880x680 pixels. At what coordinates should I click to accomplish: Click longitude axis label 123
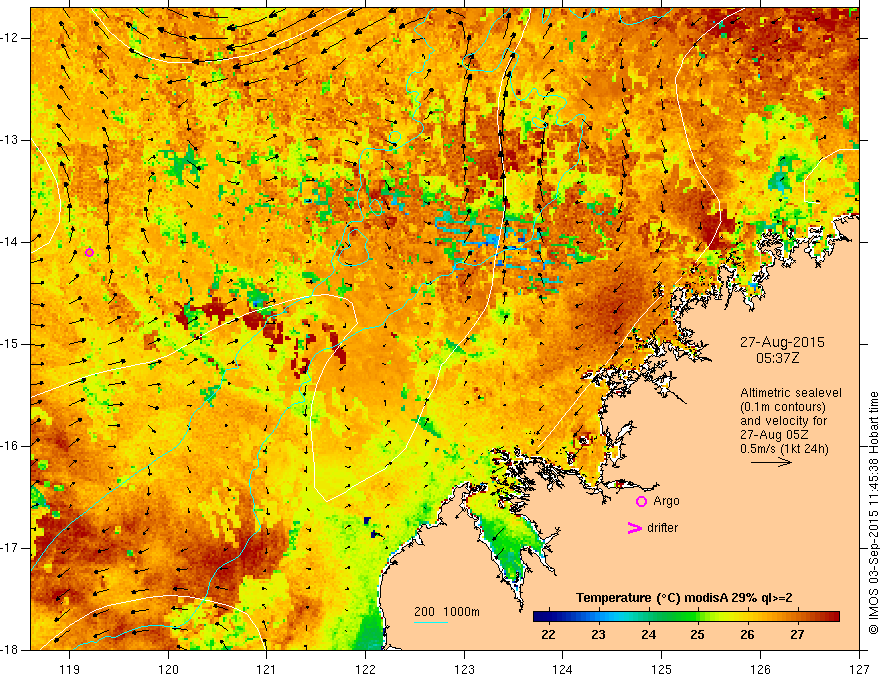point(464,669)
